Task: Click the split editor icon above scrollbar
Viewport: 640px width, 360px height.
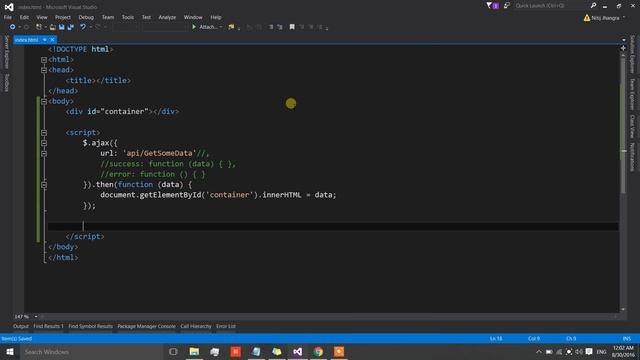Action: click(623, 48)
